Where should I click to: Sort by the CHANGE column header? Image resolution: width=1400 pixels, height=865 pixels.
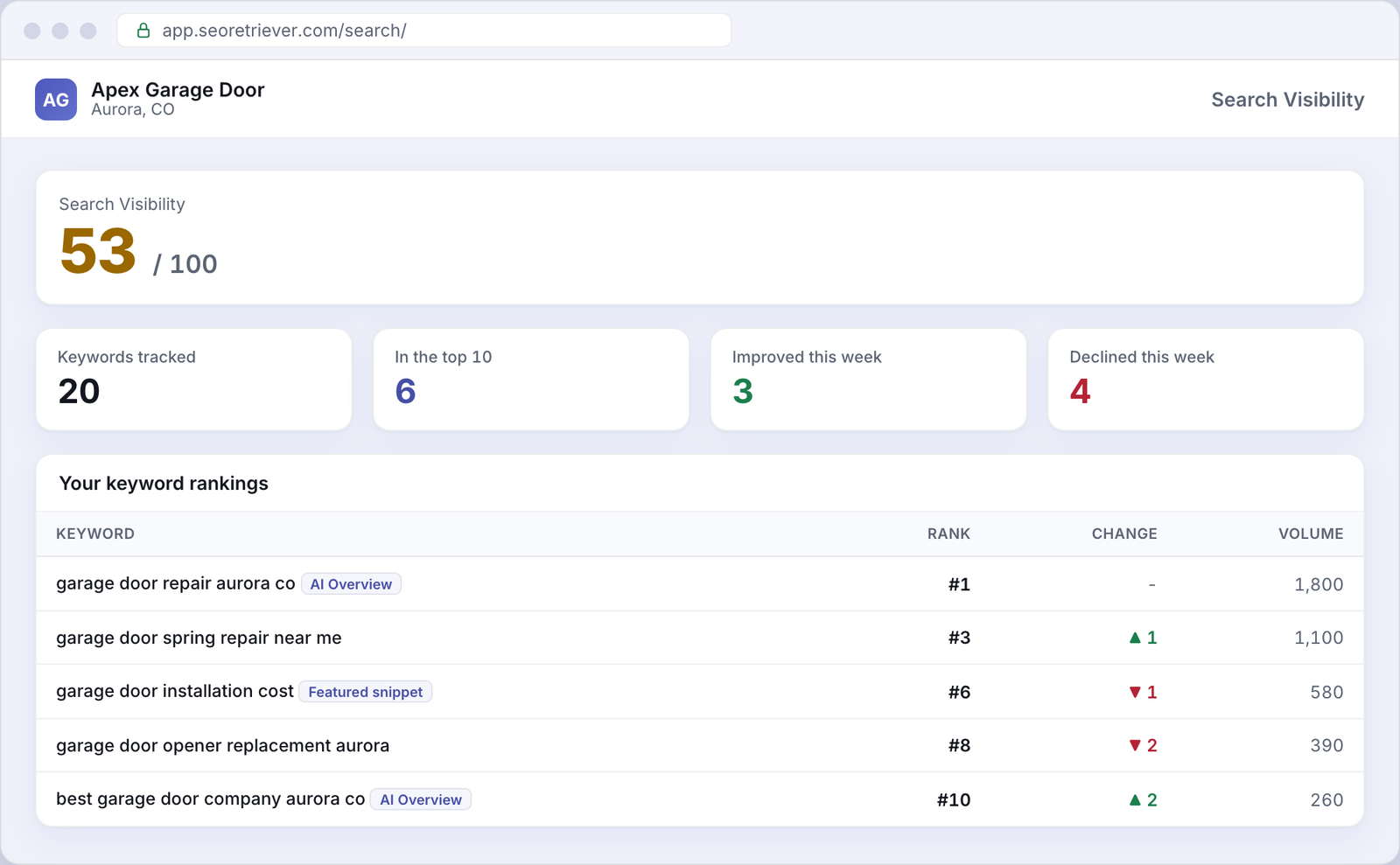pos(1124,534)
